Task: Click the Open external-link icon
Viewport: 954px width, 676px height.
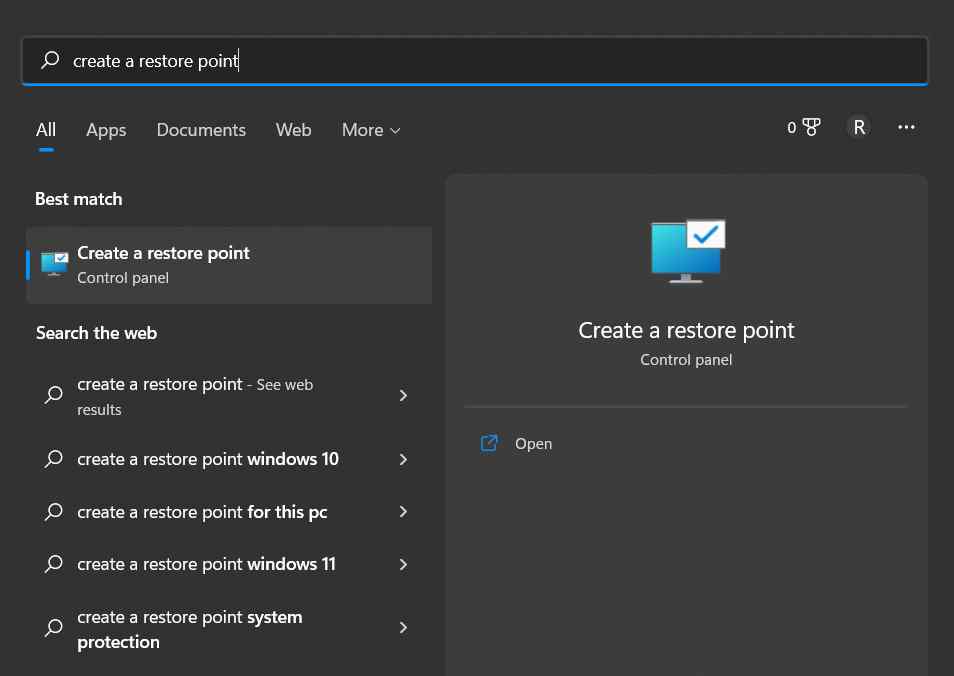Action: coord(489,443)
